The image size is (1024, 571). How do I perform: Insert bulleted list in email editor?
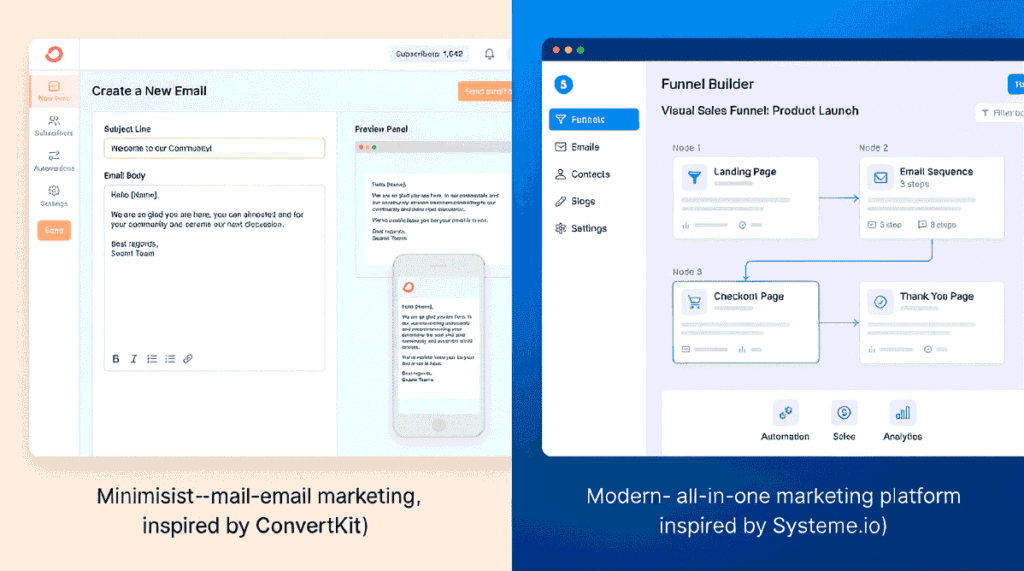[152, 359]
